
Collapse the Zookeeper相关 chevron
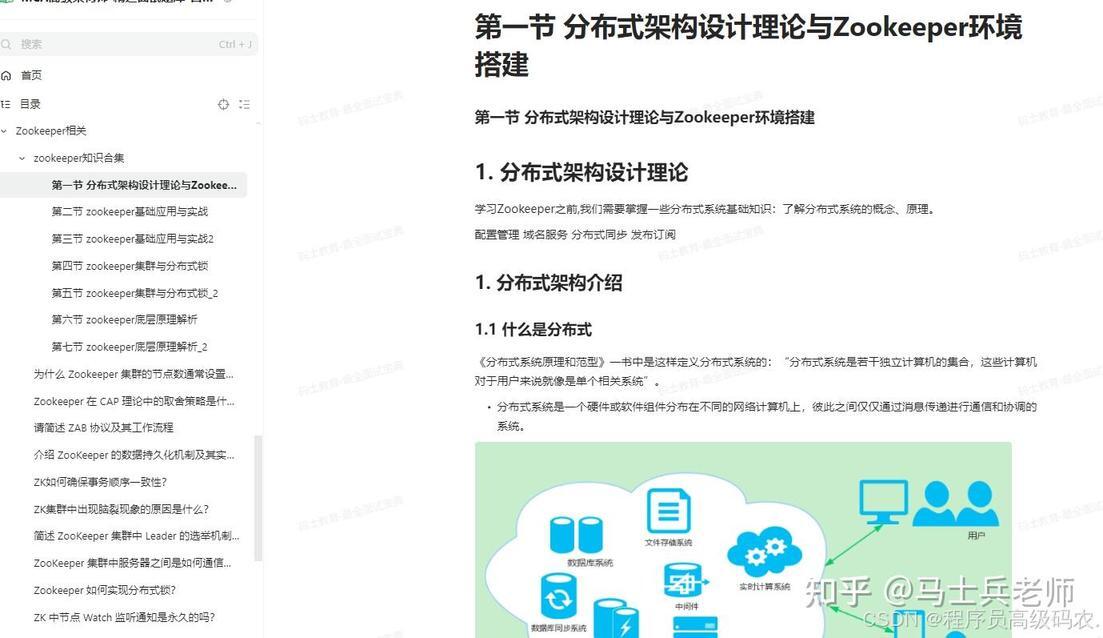pyautogui.click(x=5, y=131)
